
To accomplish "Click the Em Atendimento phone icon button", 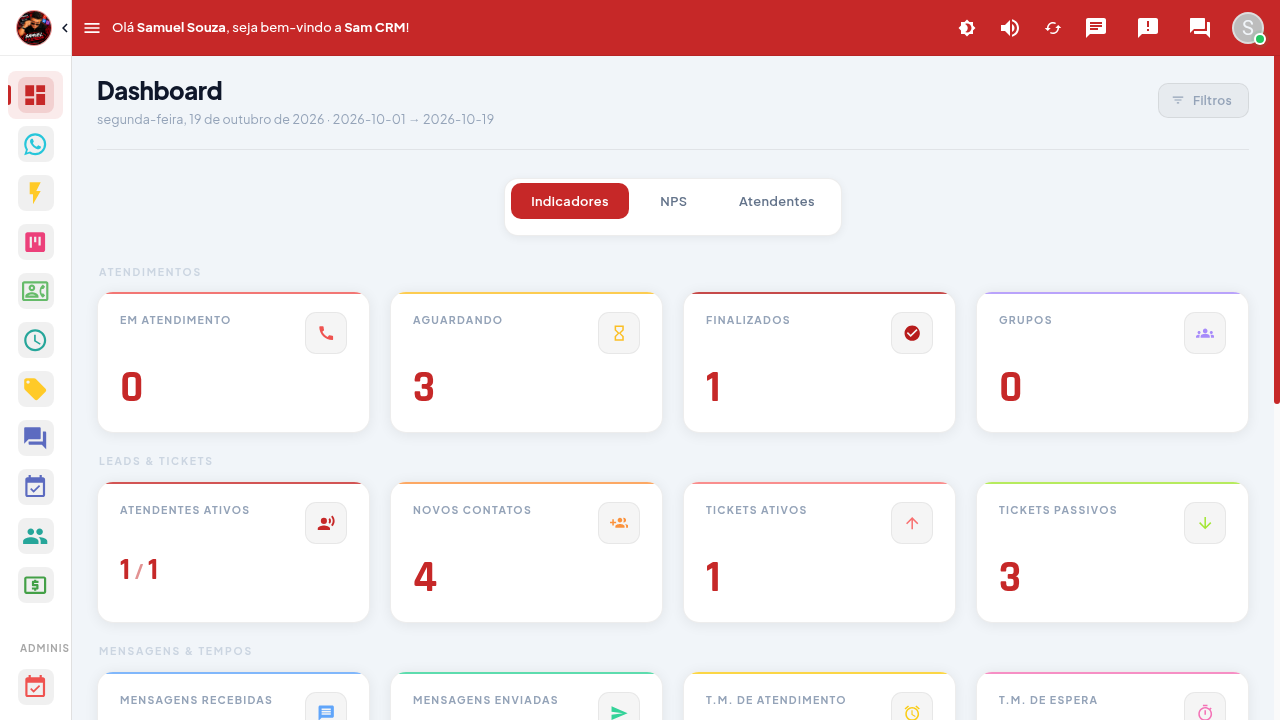I will coord(326,333).
